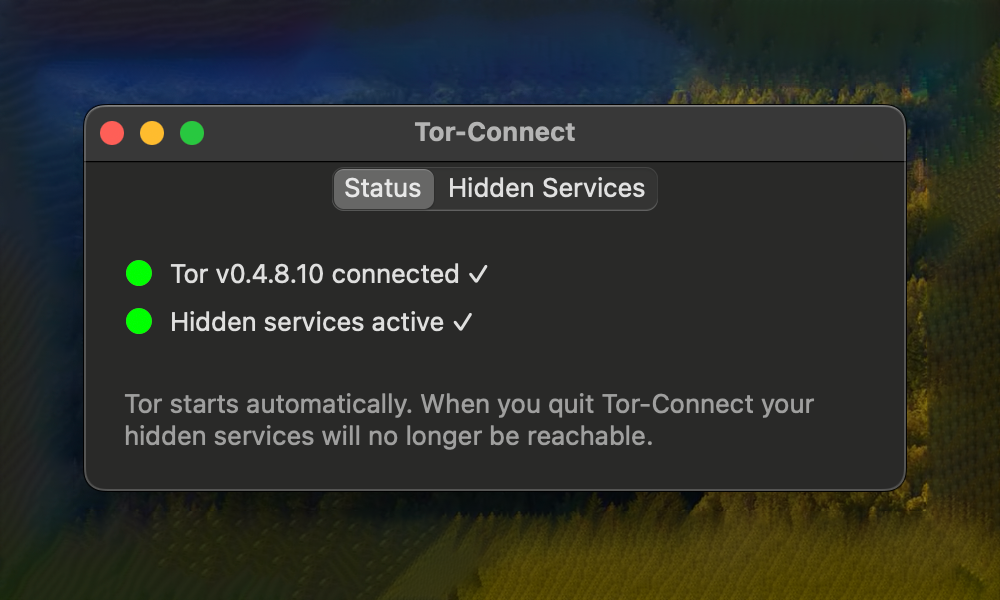Click the desktop wallpaper above the window
The width and height of the screenshot is (1000, 600).
500,50
